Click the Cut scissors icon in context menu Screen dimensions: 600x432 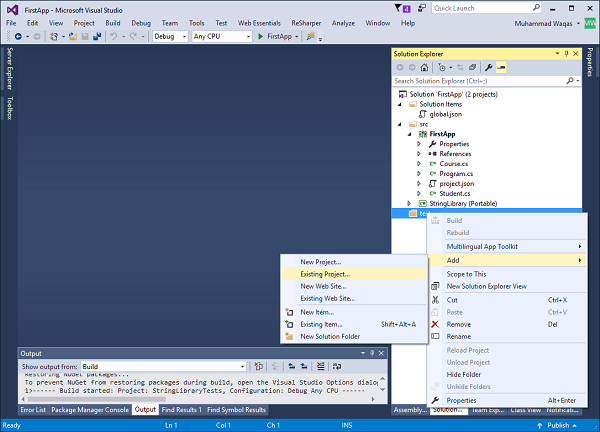pyautogui.click(x=435, y=299)
